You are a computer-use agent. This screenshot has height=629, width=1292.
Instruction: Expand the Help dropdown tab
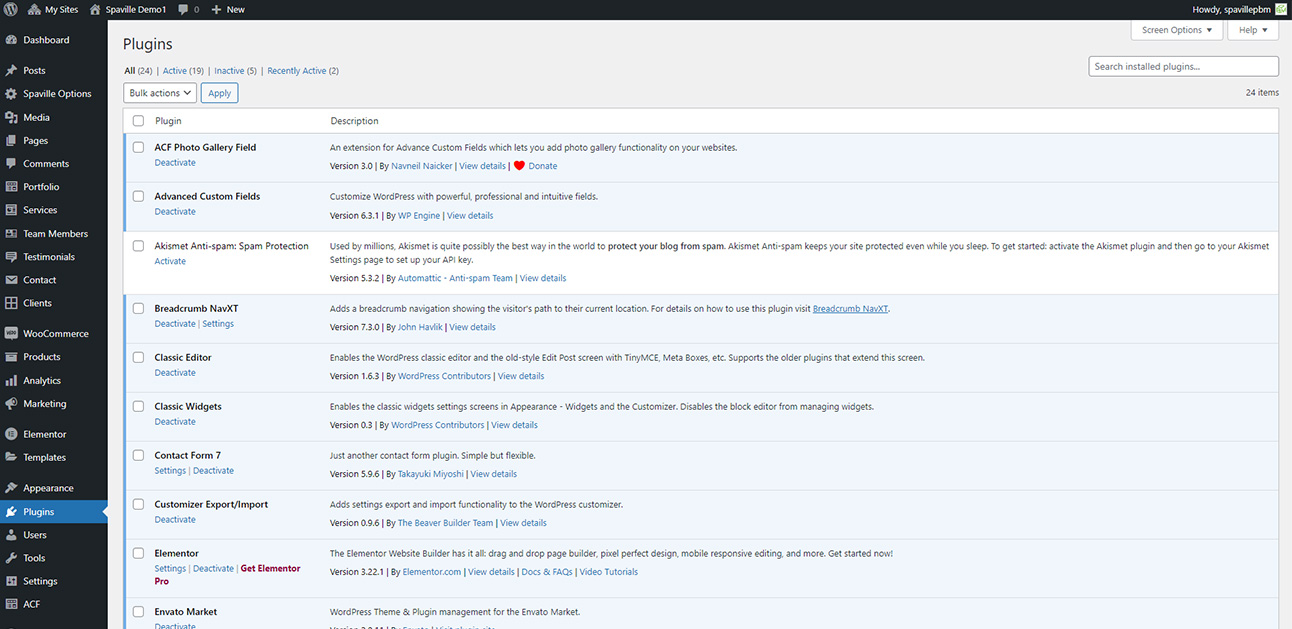1253,30
